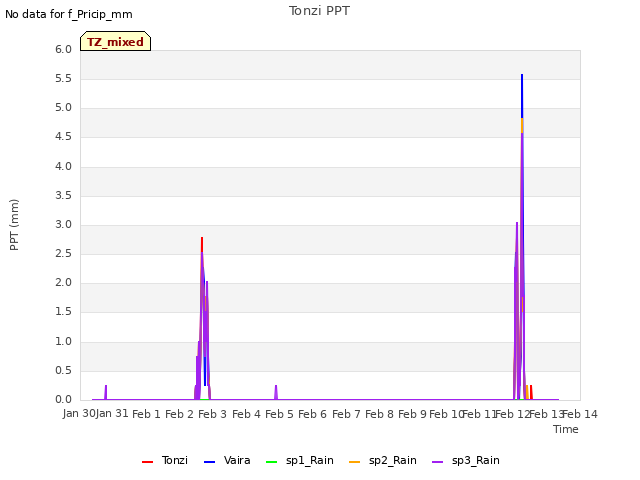Click the 0.5 y-axis tick label

[63, 371]
